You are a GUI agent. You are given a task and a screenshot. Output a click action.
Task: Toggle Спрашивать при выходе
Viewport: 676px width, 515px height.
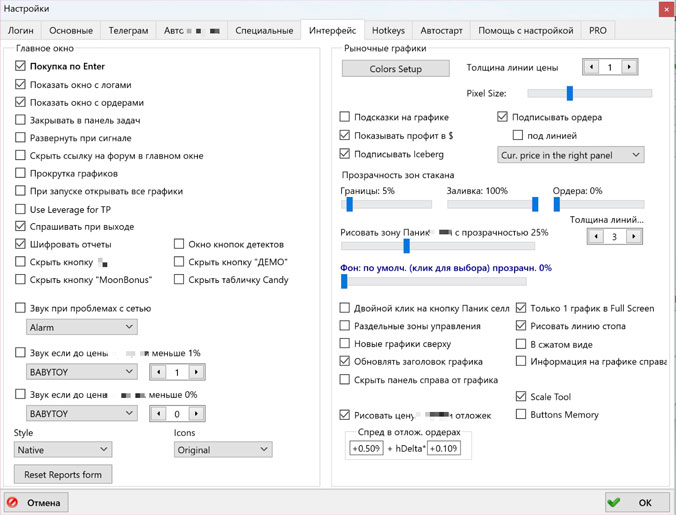click(20, 226)
